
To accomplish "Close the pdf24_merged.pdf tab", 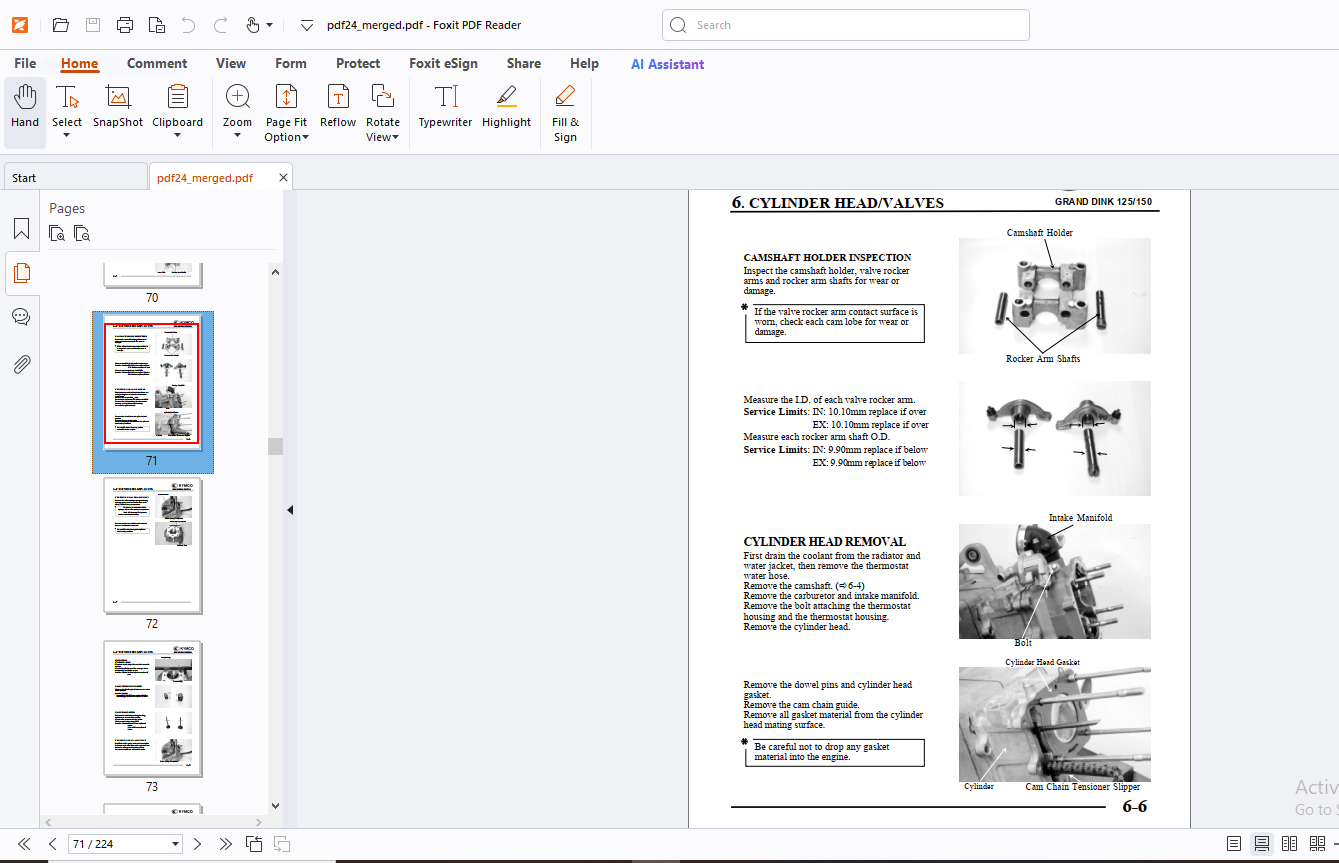I will pos(283,178).
